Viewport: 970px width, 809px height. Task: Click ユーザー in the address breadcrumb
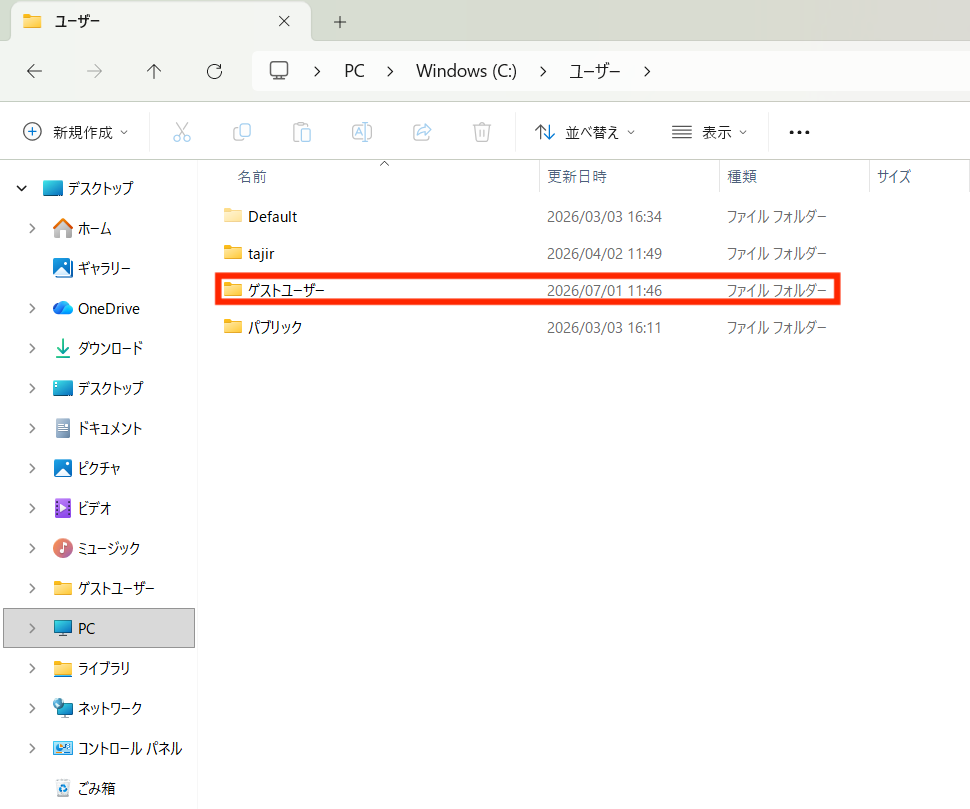coord(594,71)
